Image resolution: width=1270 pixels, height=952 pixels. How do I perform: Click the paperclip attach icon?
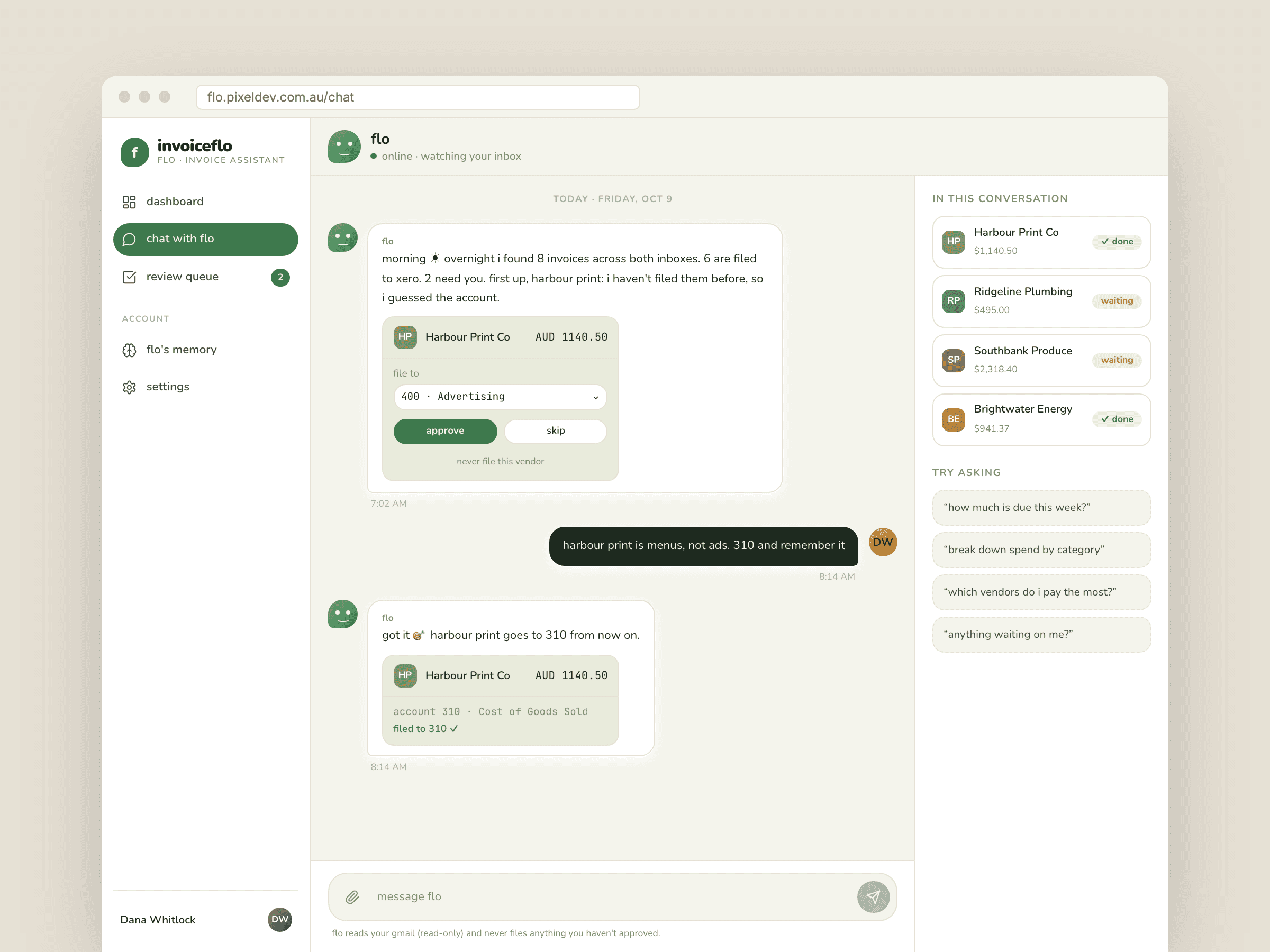(352, 897)
